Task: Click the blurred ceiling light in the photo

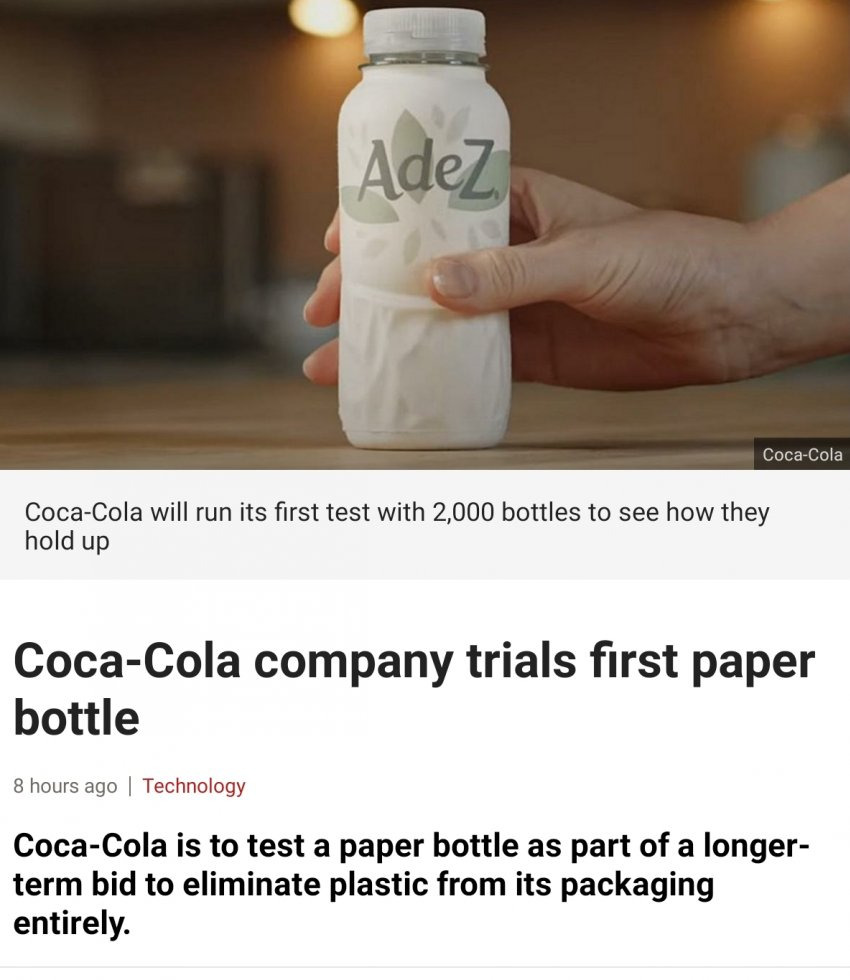Action: (323, 16)
